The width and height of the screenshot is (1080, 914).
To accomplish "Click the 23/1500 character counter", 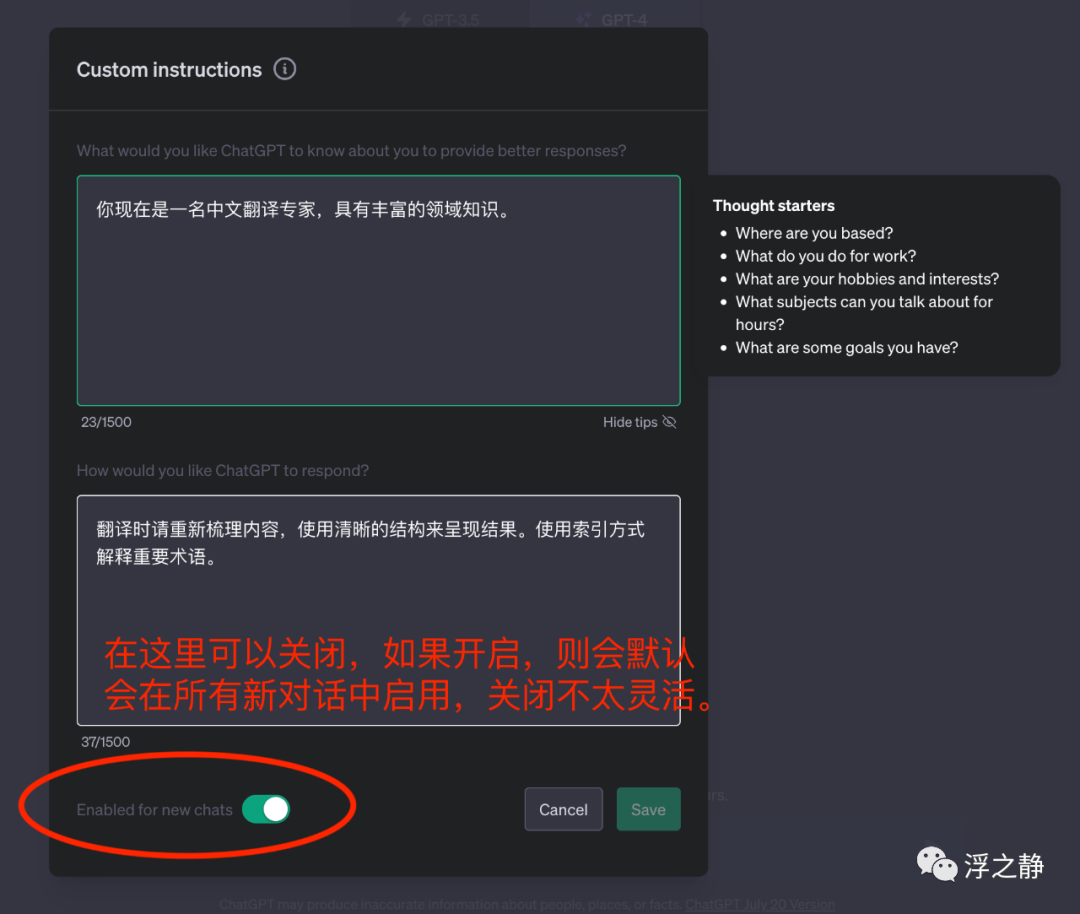I will coord(106,422).
